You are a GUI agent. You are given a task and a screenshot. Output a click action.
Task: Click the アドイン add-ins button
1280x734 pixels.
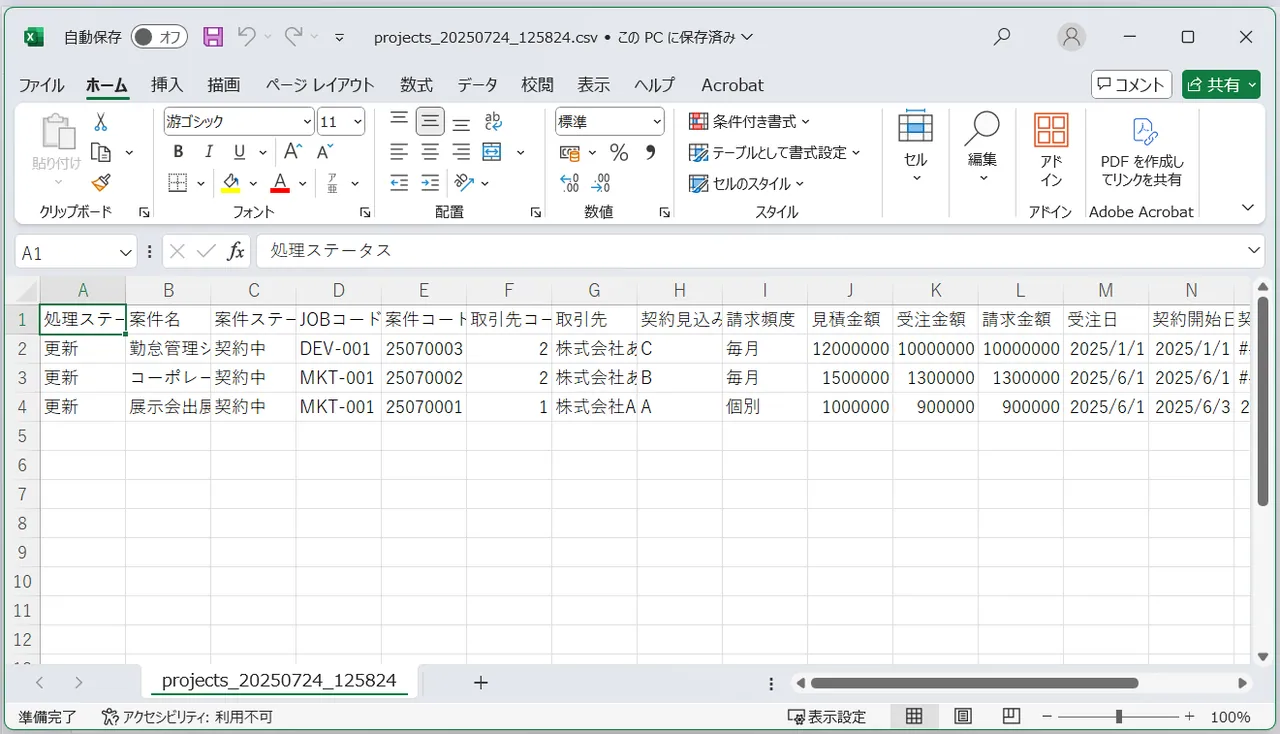[x=1051, y=152]
